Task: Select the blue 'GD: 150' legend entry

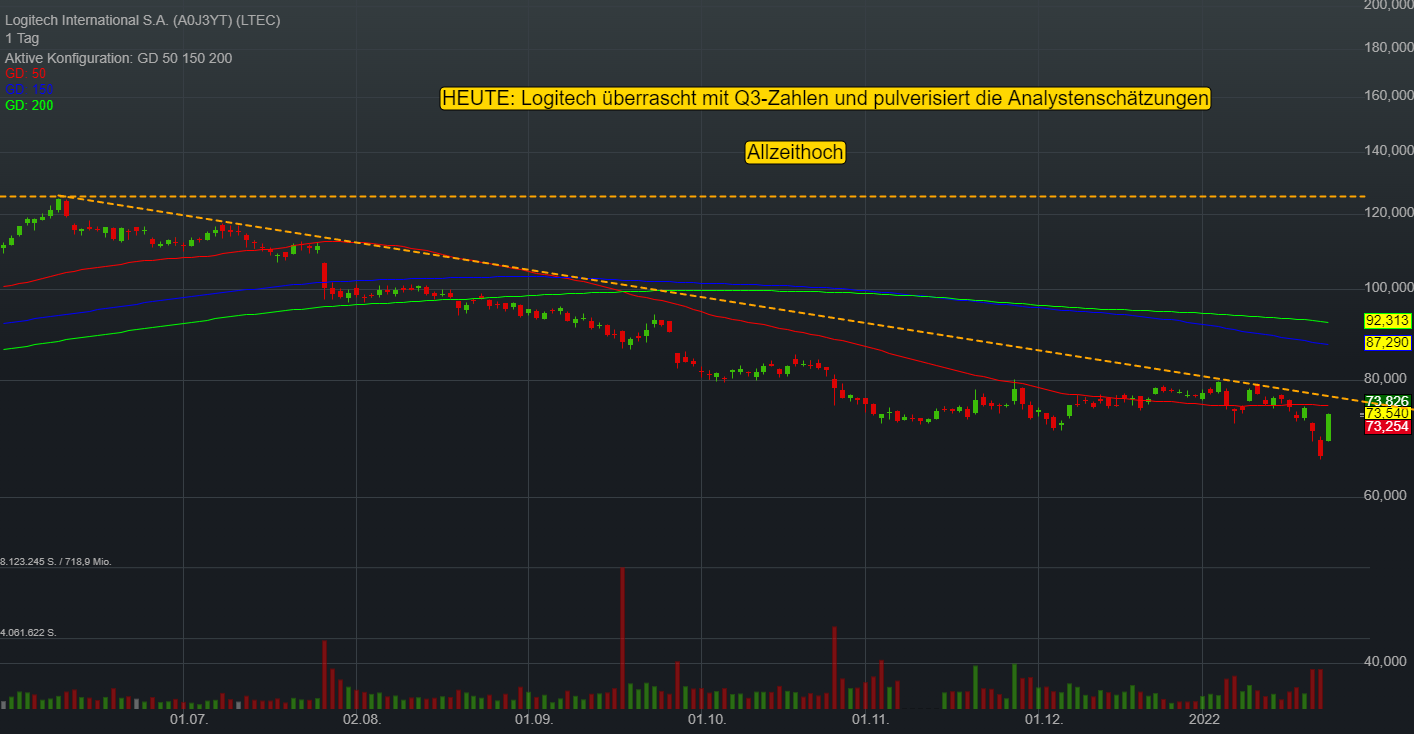Action: 29,89
